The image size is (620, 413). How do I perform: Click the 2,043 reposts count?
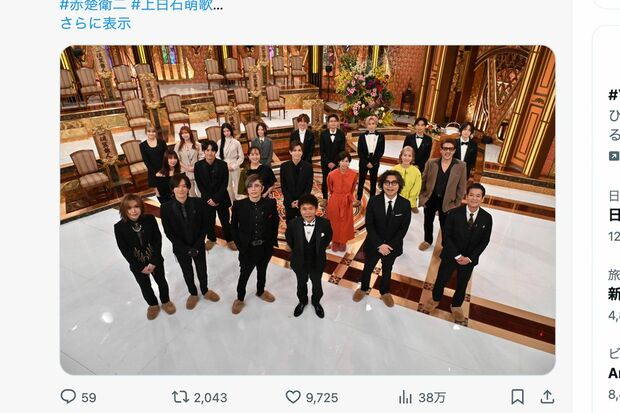[210, 398]
